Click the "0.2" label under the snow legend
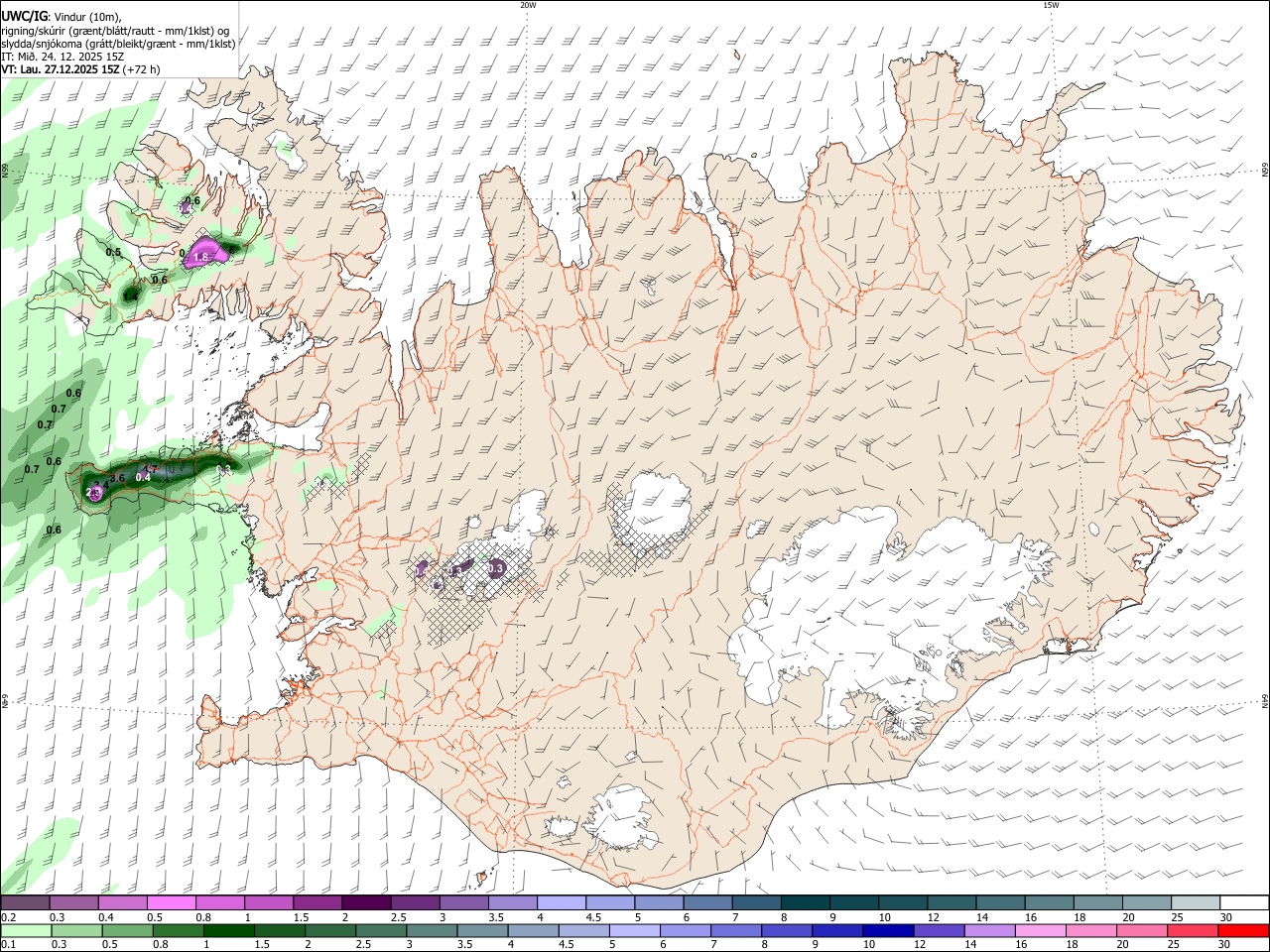This screenshot has height=952, width=1270. click(x=9, y=917)
